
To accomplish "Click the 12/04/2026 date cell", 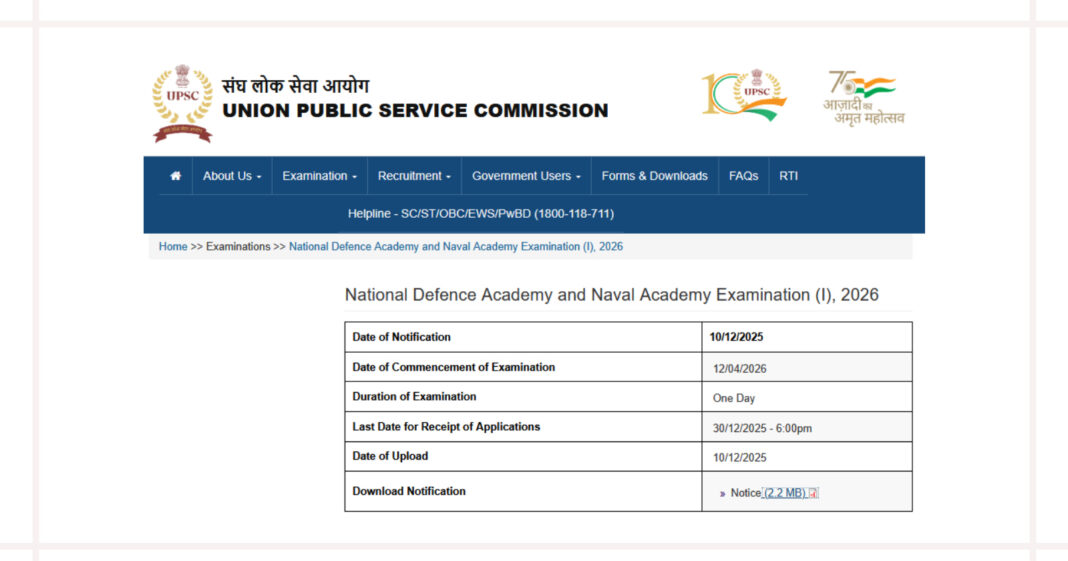I will [x=807, y=367].
